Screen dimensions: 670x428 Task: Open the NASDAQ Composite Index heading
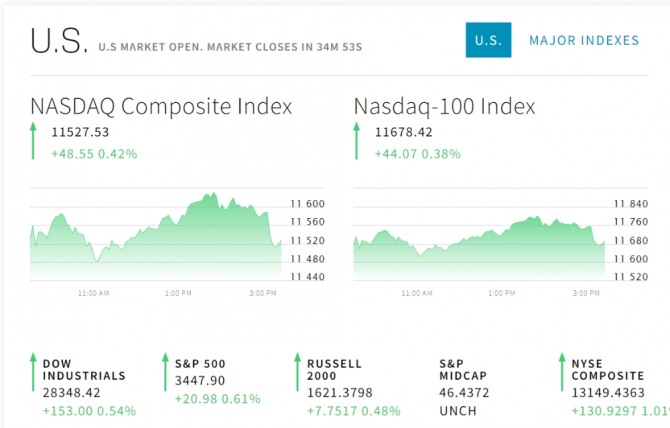(x=161, y=106)
